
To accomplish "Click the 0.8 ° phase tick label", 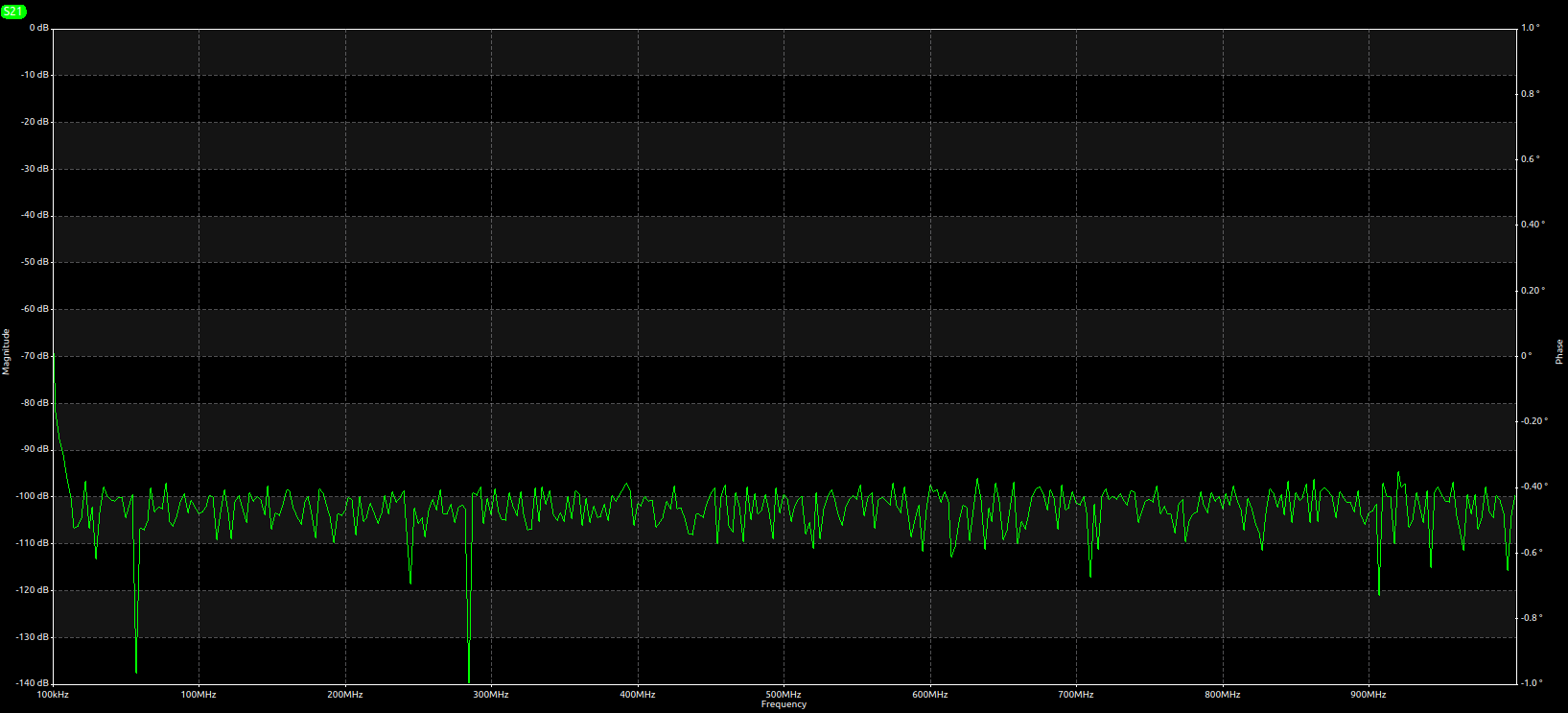I will click(1531, 94).
